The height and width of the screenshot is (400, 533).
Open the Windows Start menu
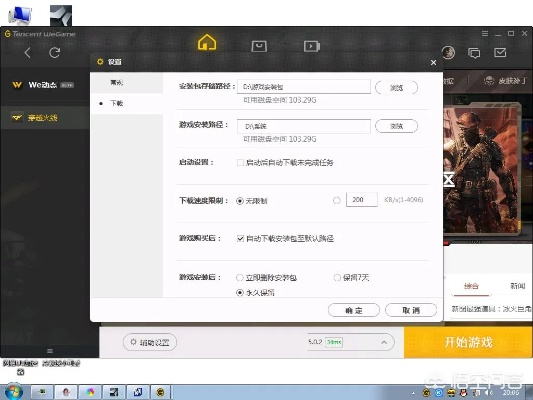13,392
